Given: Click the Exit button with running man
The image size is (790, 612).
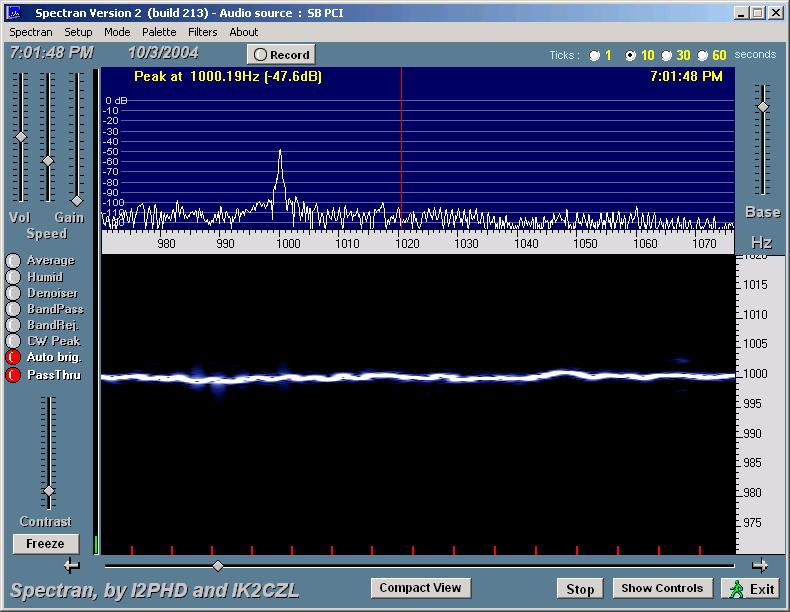Looking at the screenshot, I should coord(752,589).
